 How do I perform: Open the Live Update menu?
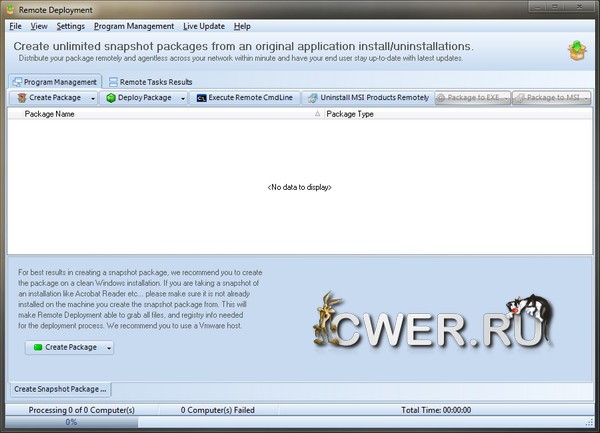[x=204, y=26]
